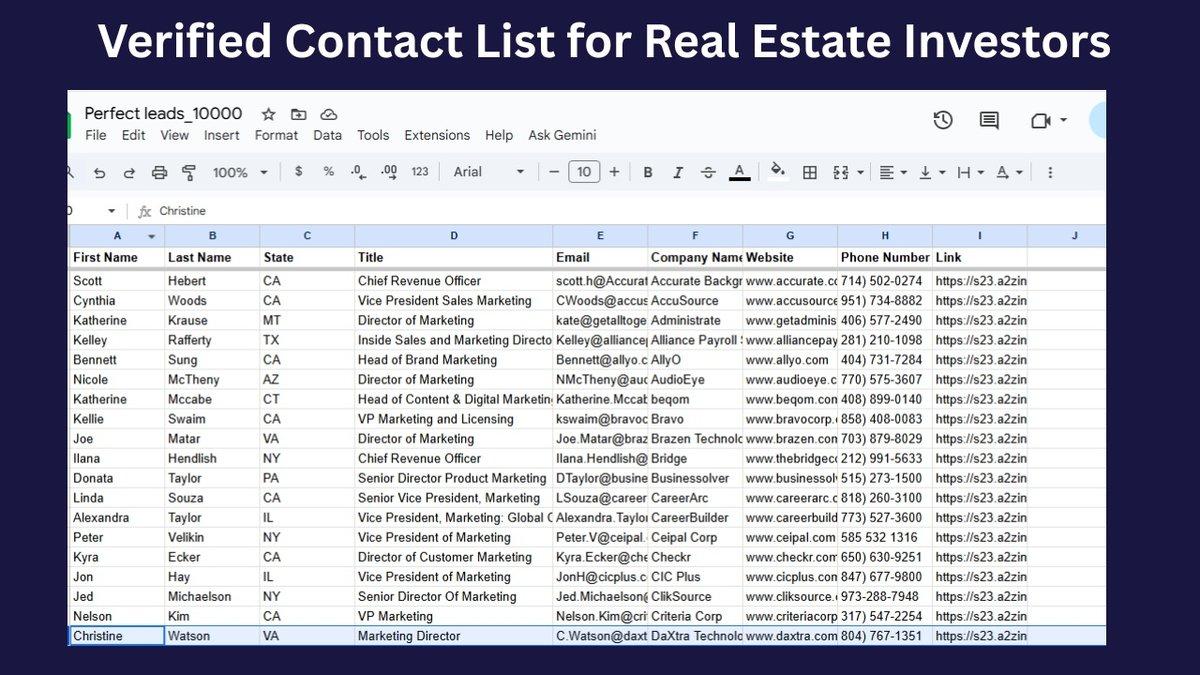Open text wrapping dropdown
The height and width of the screenshot is (675, 1200).
[970, 172]
